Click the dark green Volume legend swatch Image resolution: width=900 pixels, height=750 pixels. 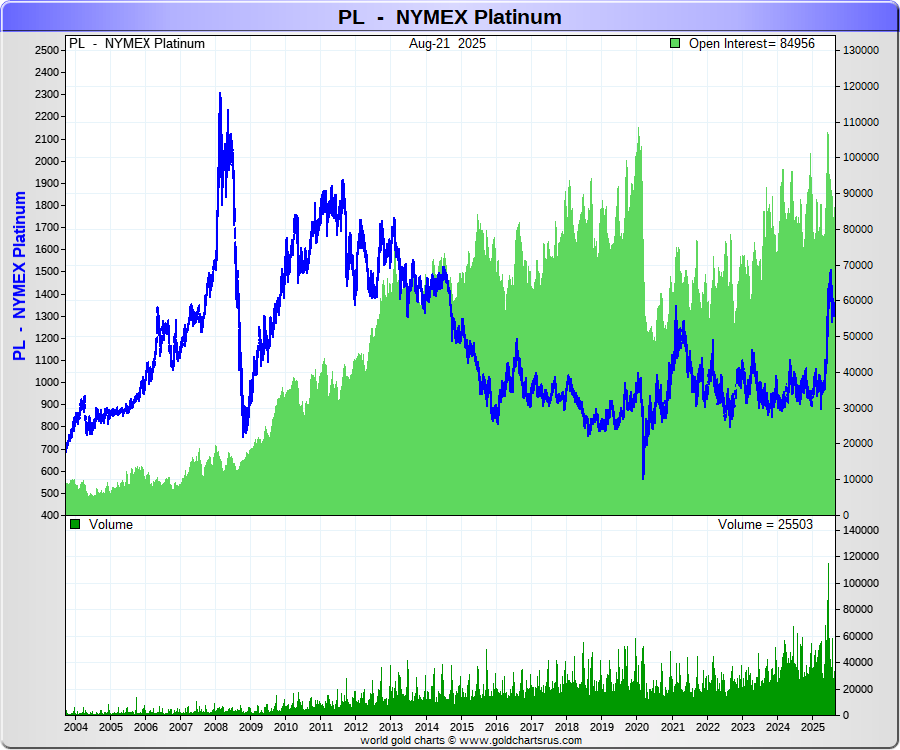pos(75,524)
